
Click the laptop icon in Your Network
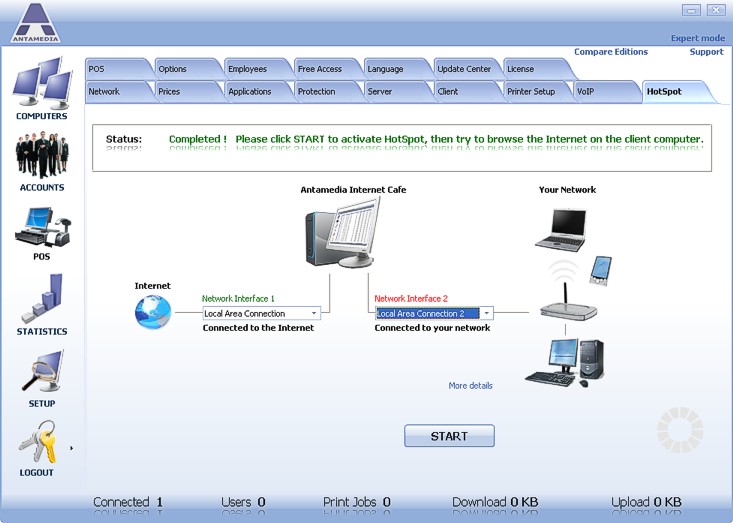click(561, 230)
